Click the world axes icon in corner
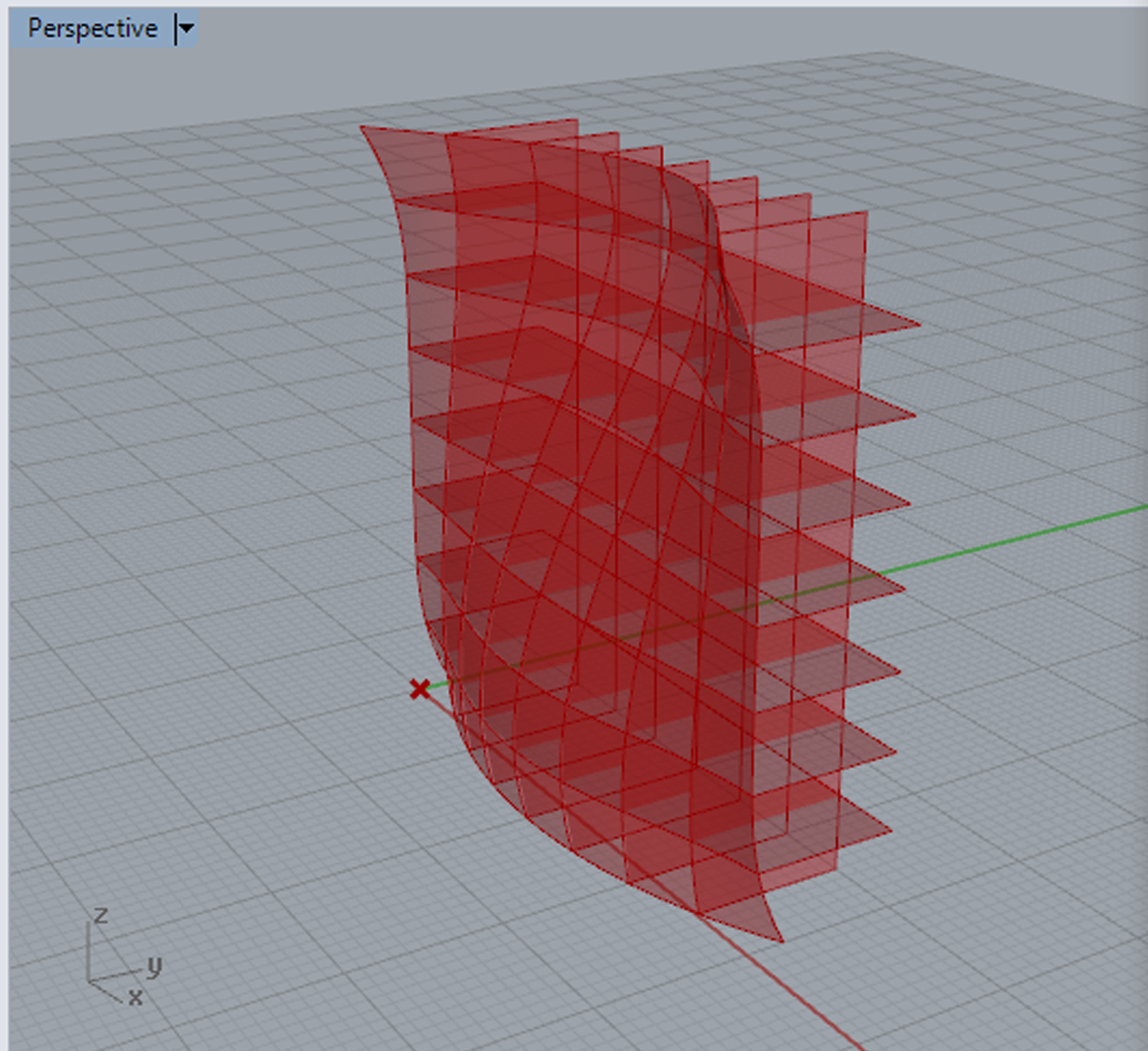1148x1051 pixels. tap(124, 956)
